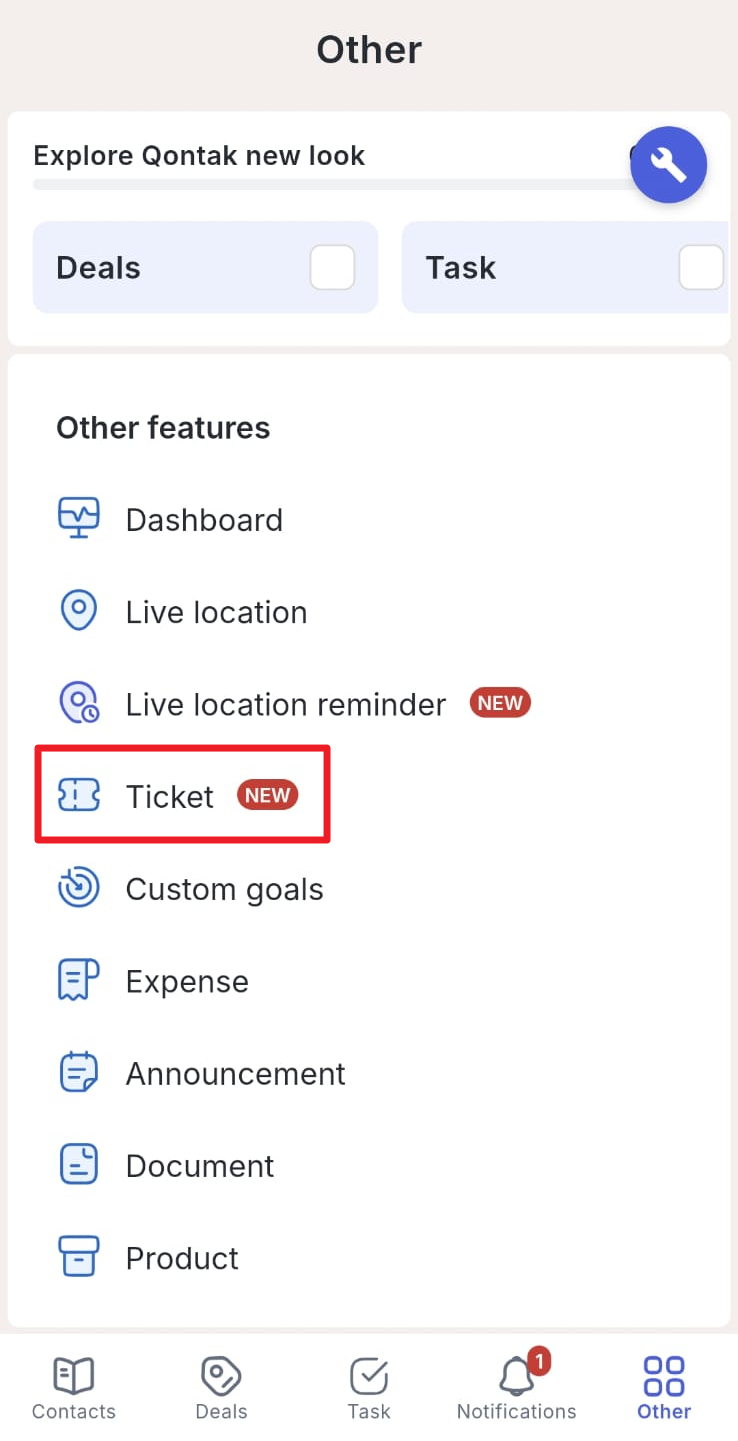Select the Other tab in bottom bar

click(664, 1388)
